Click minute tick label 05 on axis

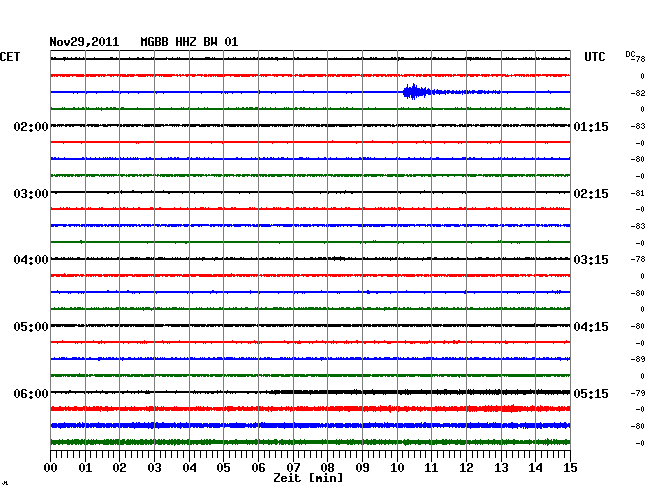click(223, 467)
